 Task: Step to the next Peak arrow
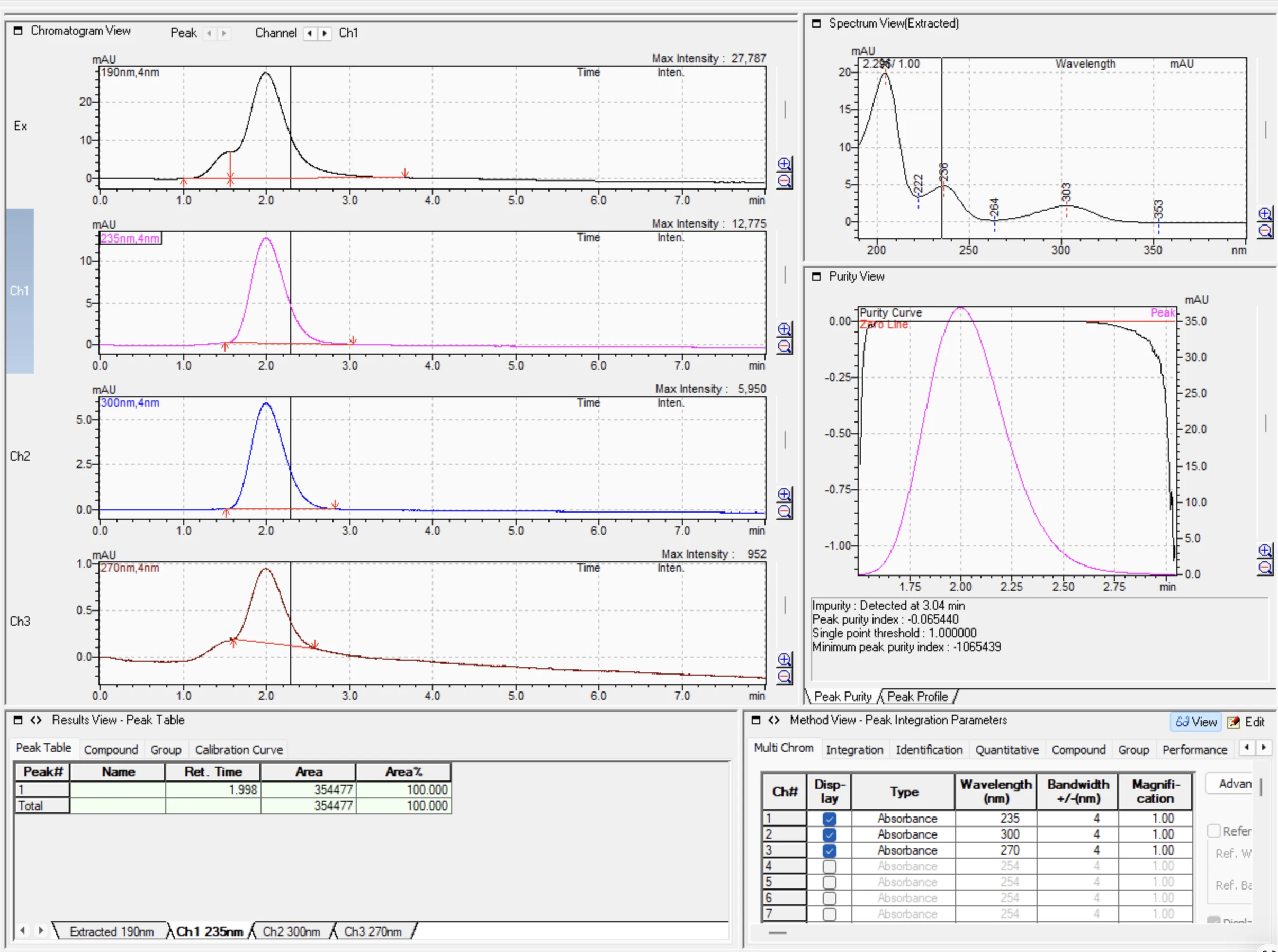click(x=224, y=33)
